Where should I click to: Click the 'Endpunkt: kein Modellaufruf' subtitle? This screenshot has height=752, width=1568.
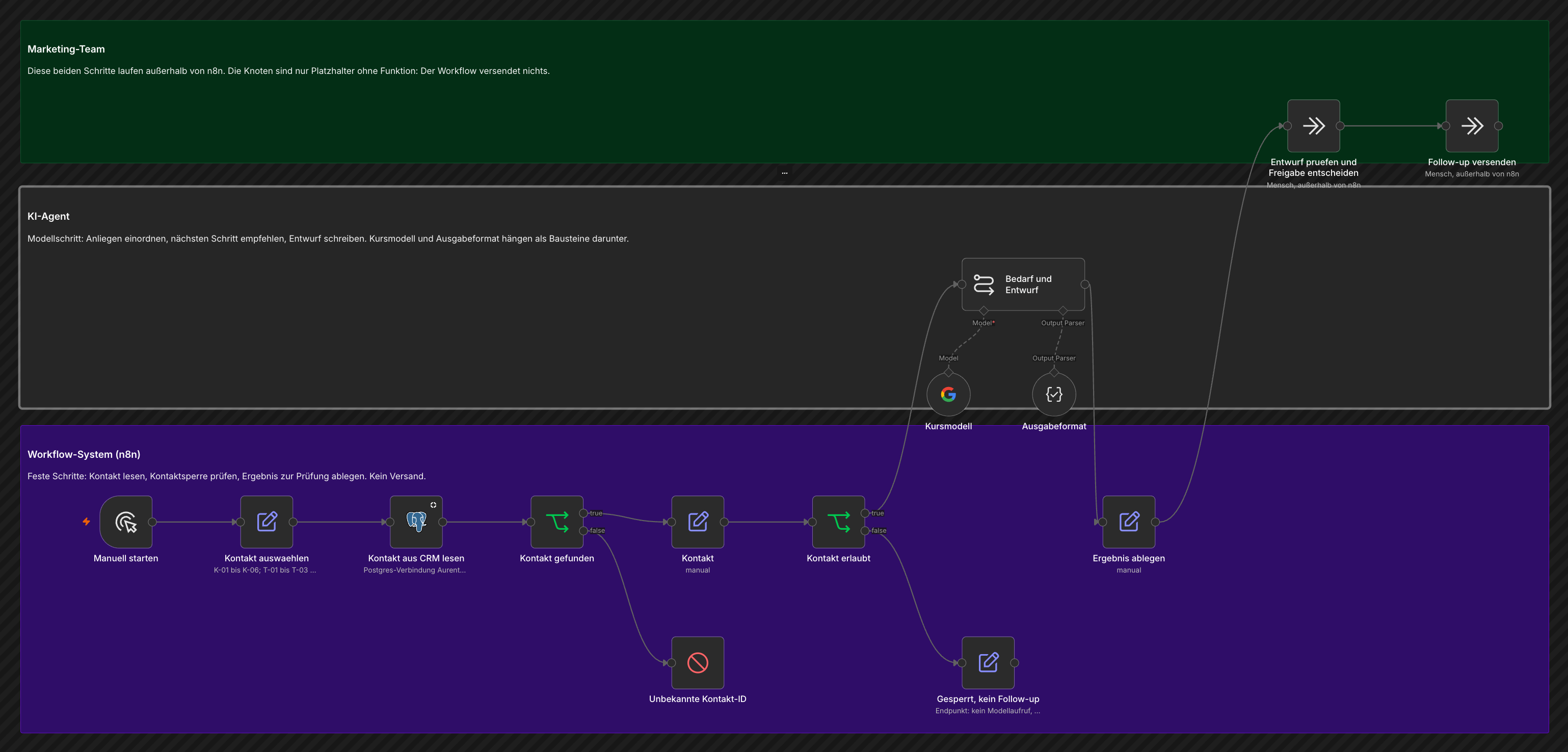tap(988, 711)
